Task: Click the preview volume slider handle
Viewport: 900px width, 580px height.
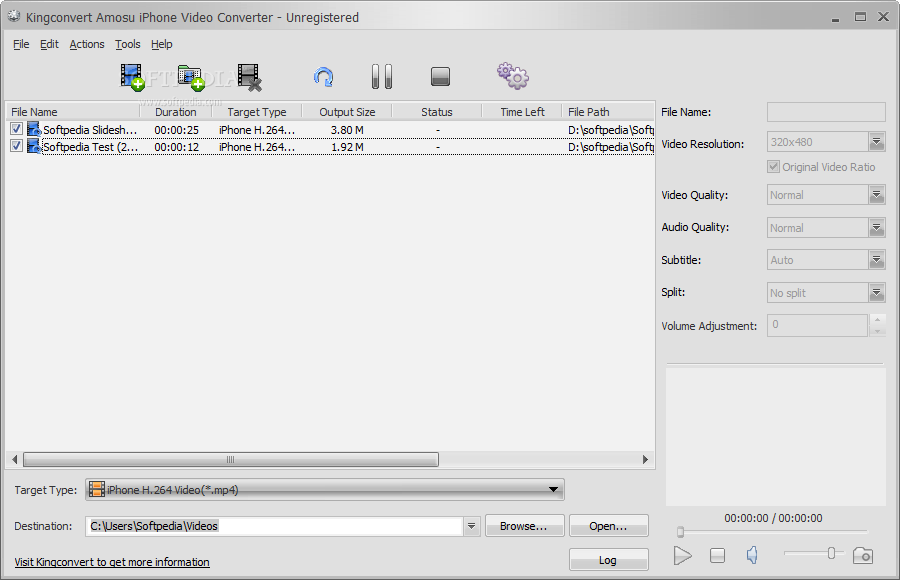Action: (x=831, y=553)
